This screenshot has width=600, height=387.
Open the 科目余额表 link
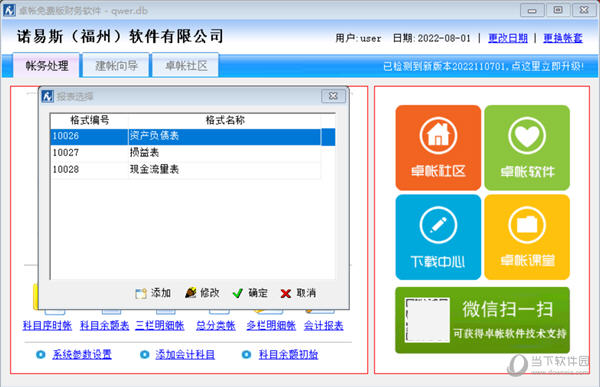pos(104,326)
